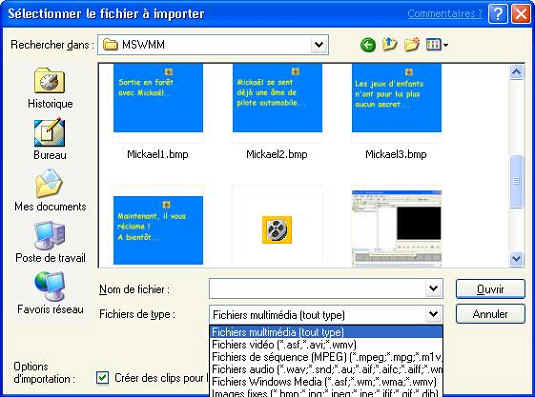Click the Ouvrir button
535x397 pixels.
pos(490,289)
